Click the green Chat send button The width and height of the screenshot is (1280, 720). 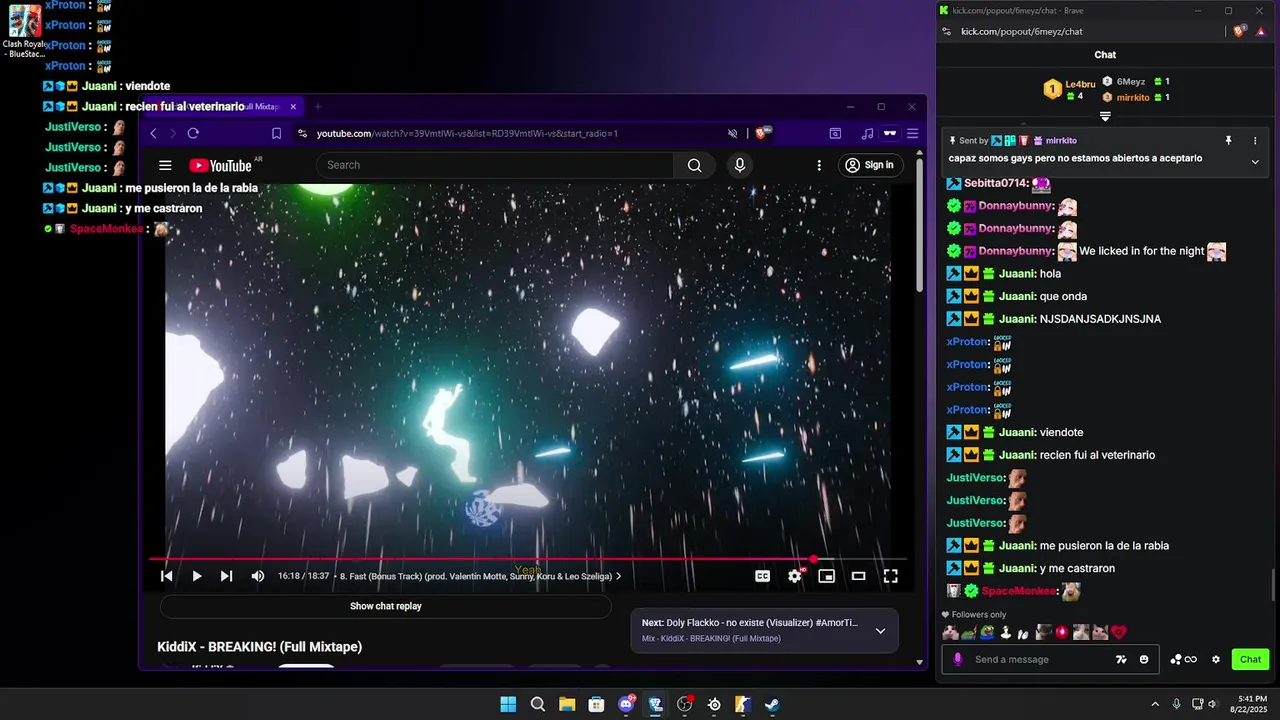[x=1250, y=659]
